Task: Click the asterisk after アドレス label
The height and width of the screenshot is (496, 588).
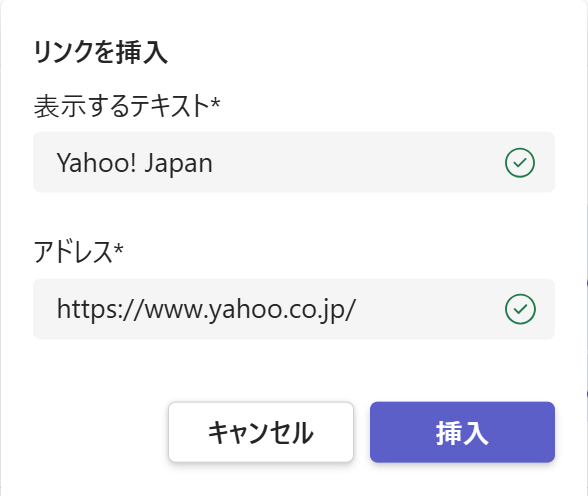Action: point(118,248)
